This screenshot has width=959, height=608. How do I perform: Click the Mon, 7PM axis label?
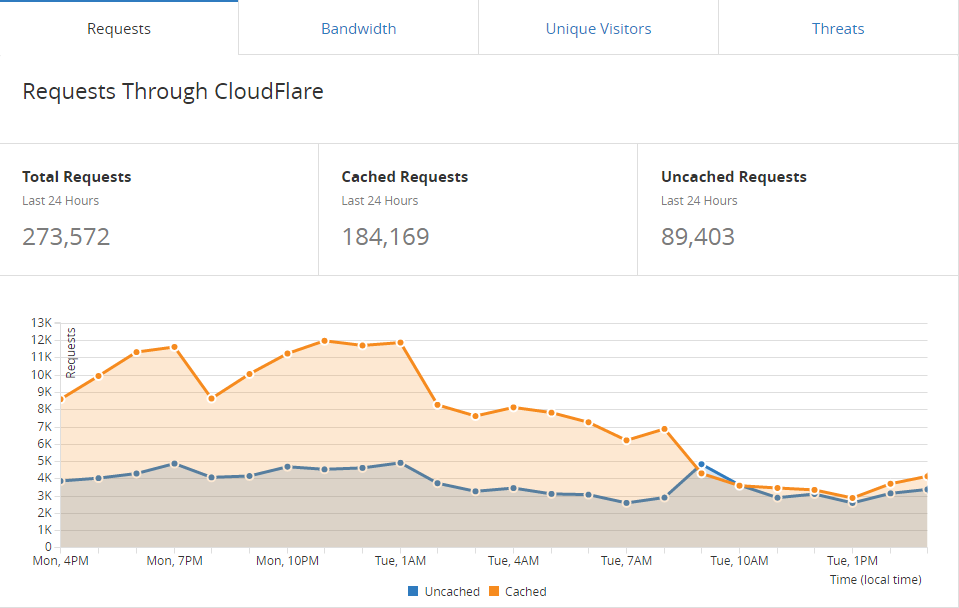[174, 560]
